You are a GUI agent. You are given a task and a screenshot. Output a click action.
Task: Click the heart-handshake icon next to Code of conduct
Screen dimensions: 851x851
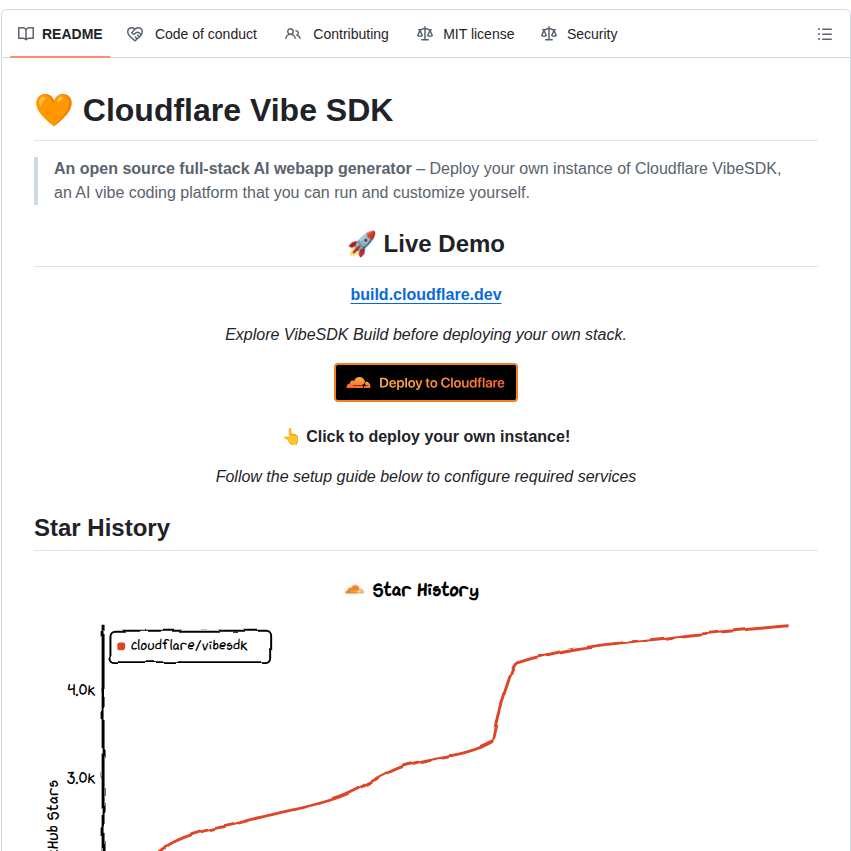[134, 33]
